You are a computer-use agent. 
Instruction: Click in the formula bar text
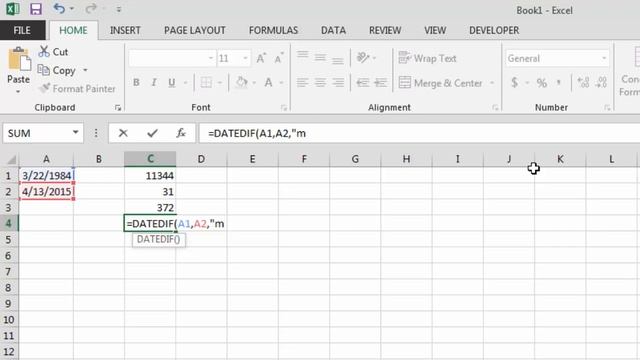coord(257,133)
